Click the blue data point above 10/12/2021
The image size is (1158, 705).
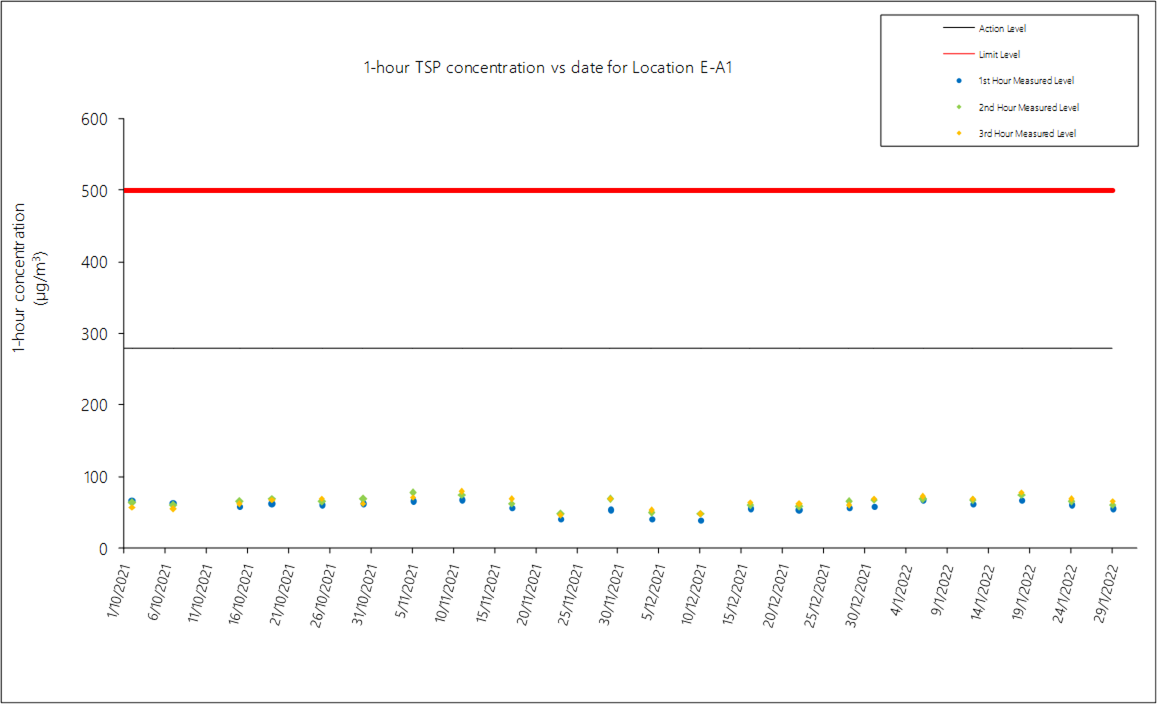point(701,520)
